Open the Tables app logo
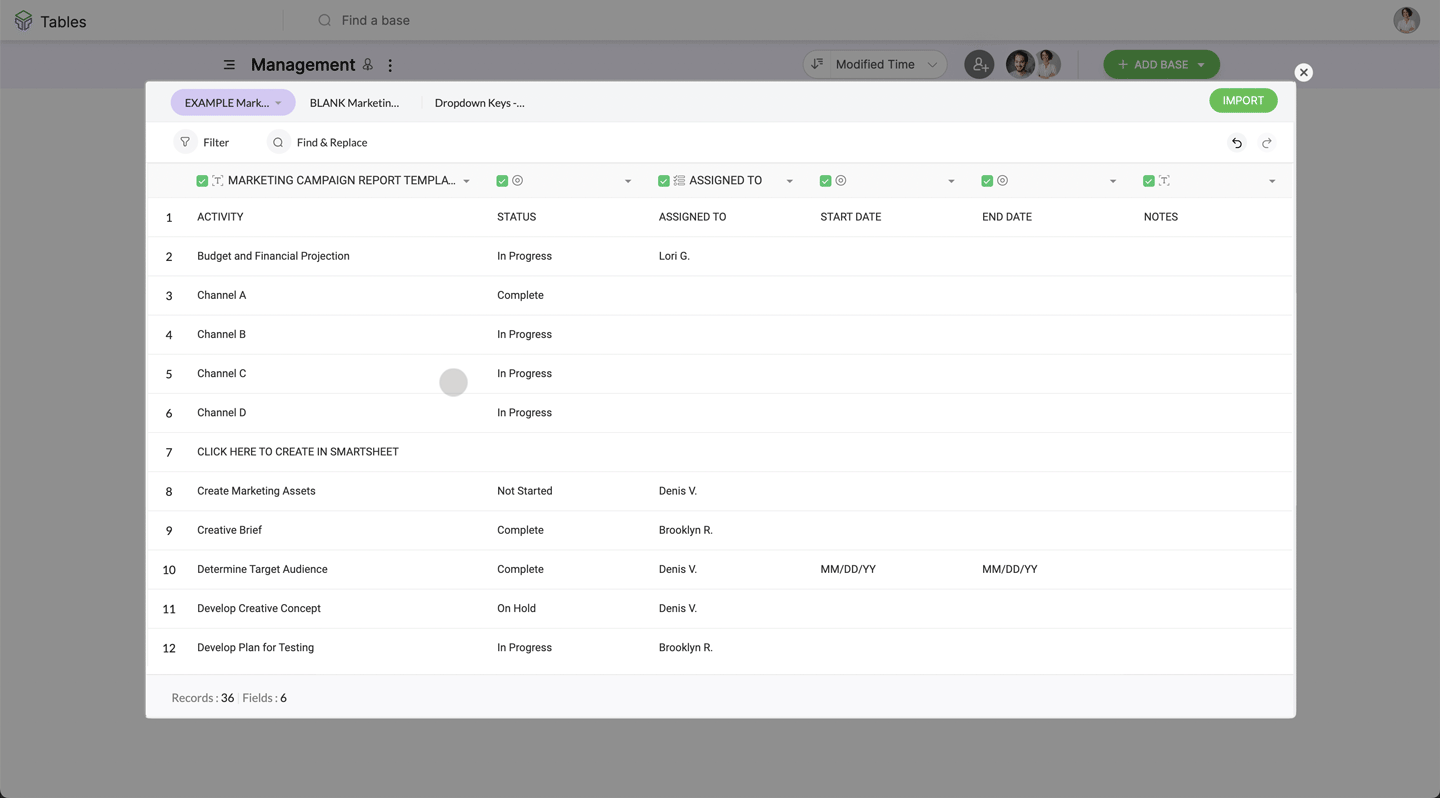 [x=23, y=21]
